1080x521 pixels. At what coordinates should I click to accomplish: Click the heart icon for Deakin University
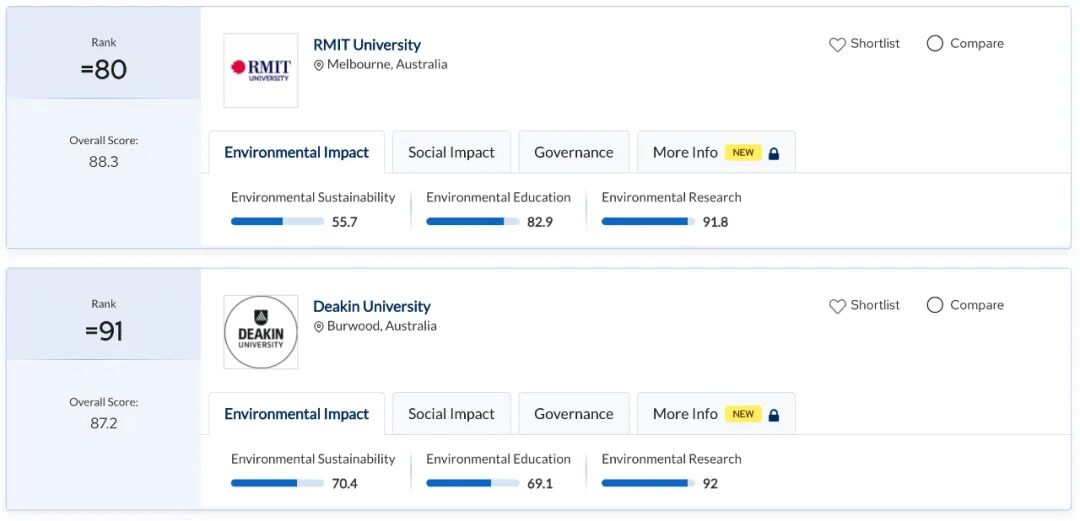837,306
